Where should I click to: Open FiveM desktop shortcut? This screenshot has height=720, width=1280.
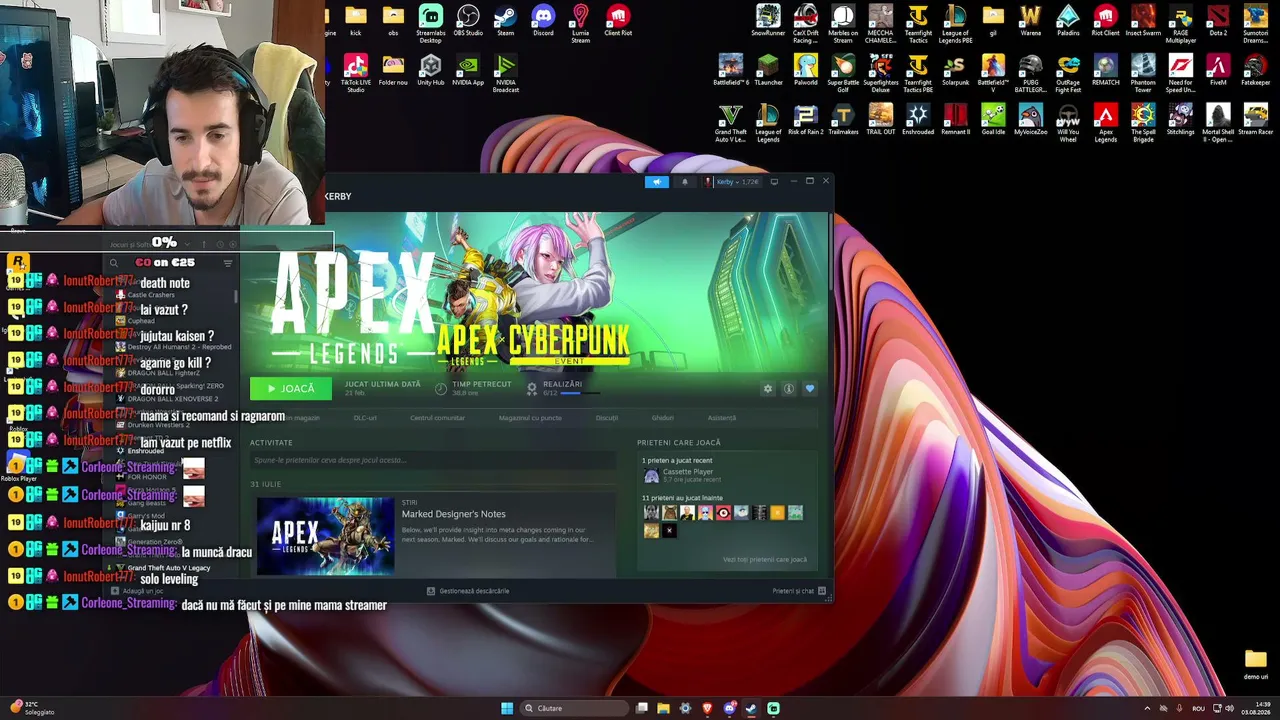tap(1218, 71)
